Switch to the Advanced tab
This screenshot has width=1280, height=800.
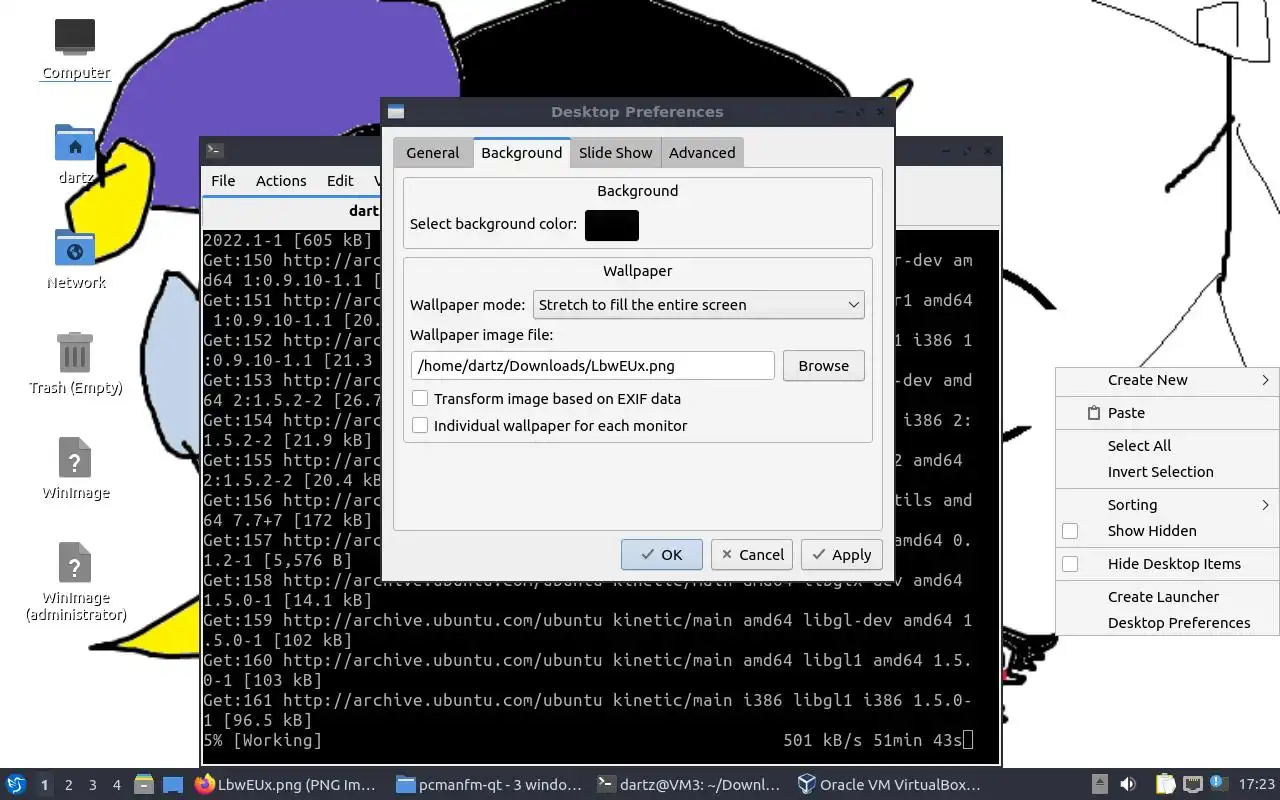tap(702, 153)
